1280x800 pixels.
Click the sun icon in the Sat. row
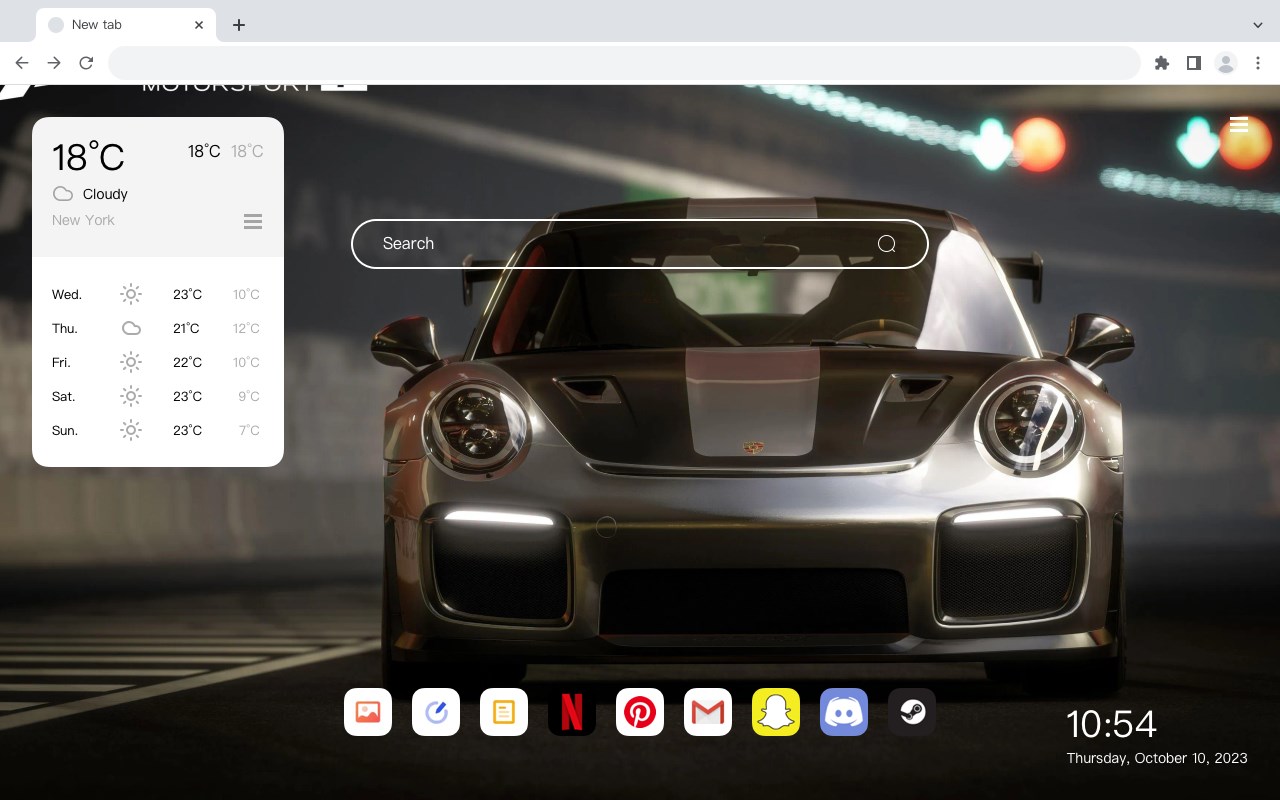coord(131,396)
